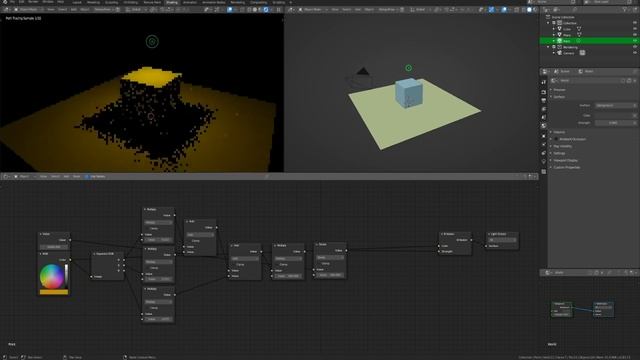Screen dimensions: 640x360
Task: Open editor type menu of the outliner
Action: [546, 9]
